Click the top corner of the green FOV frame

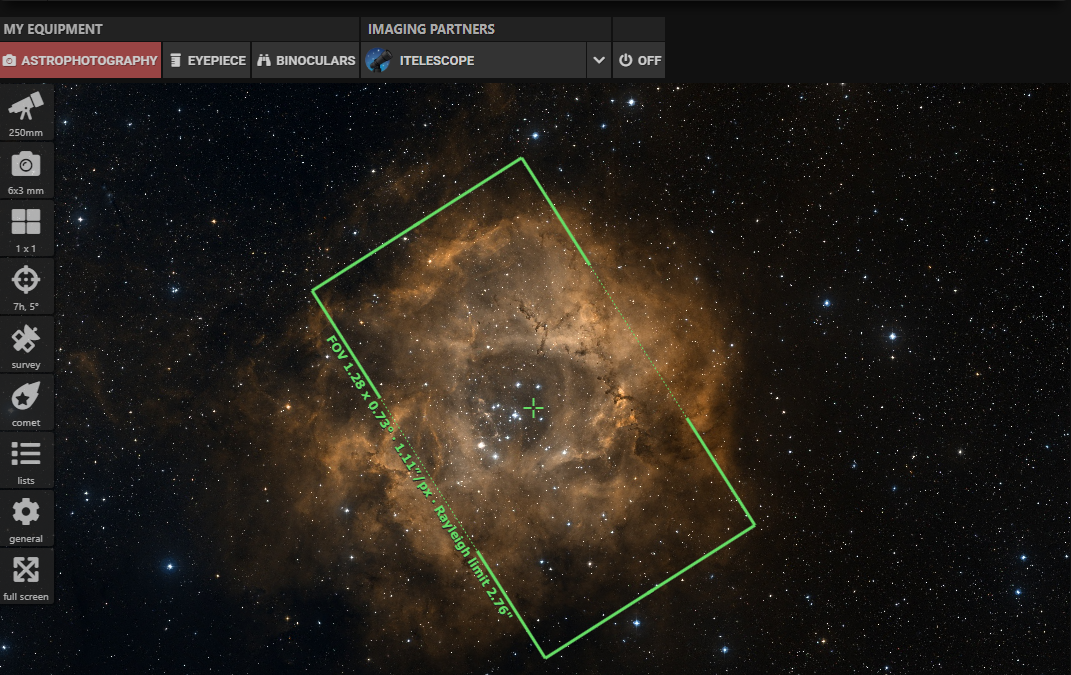pyautogui.click(x=521, y=158)
